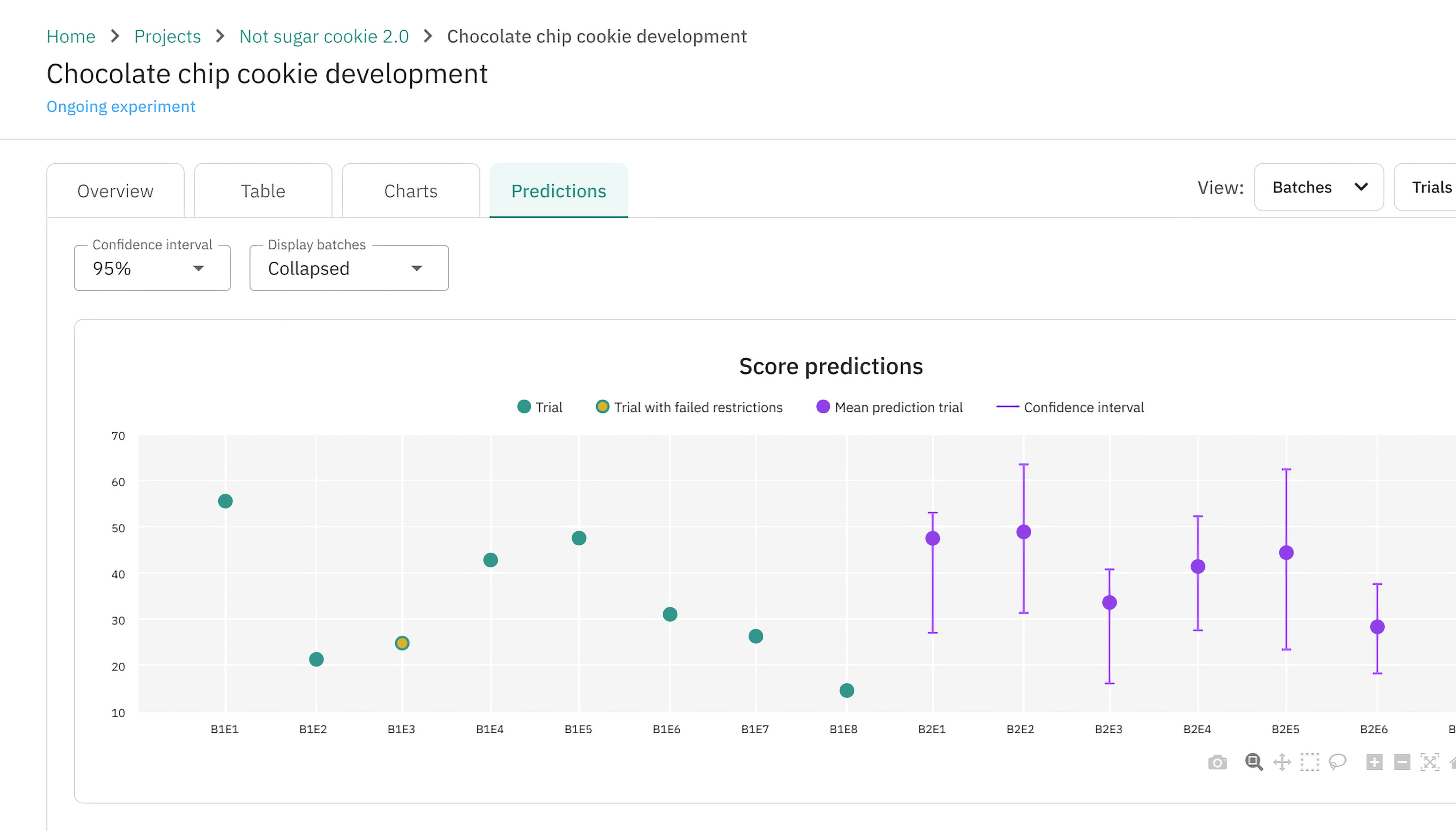The width and height of the screenshot is (1456, 831).
Task: Click the 10 y-axis tick label
Action: (118, 713)
